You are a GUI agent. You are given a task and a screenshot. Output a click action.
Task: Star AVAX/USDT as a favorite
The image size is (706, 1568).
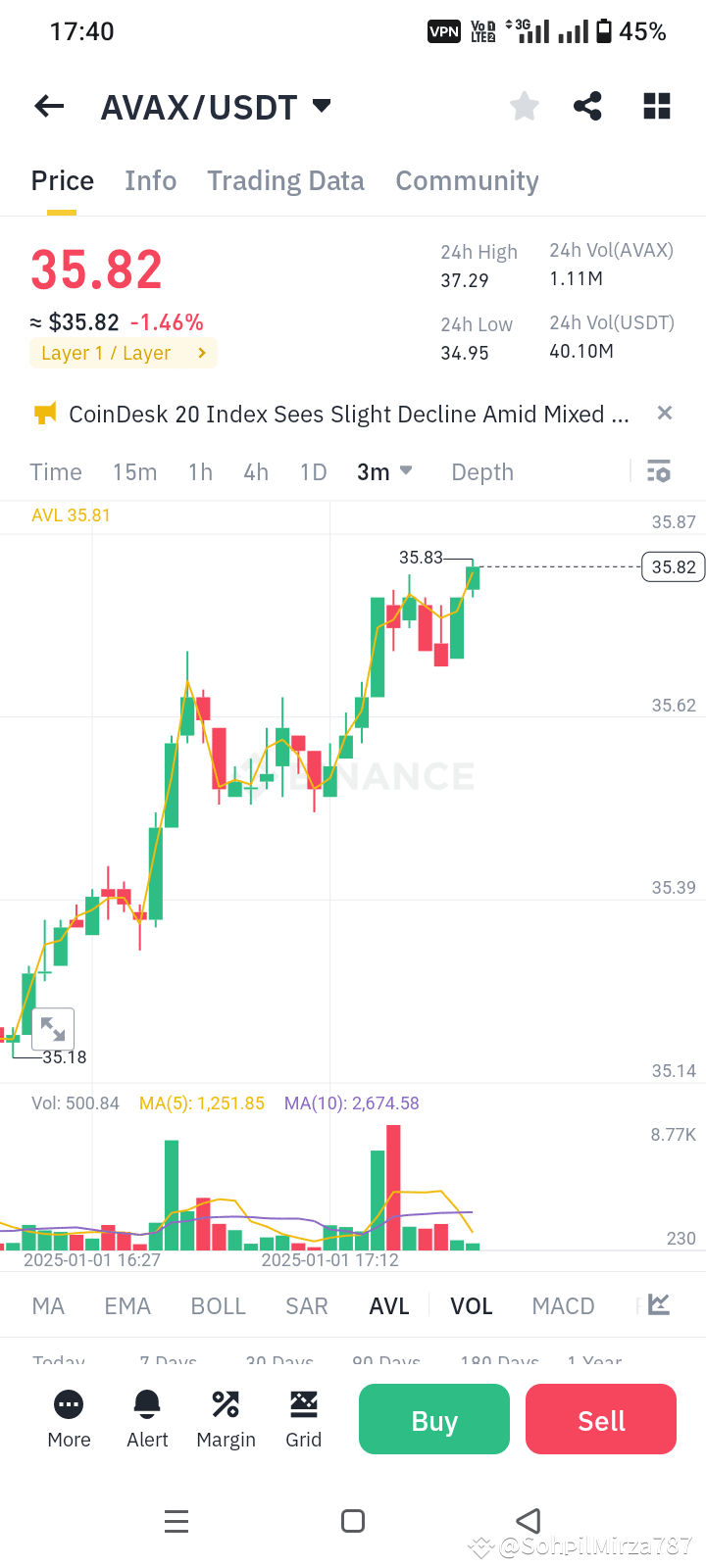524,106
